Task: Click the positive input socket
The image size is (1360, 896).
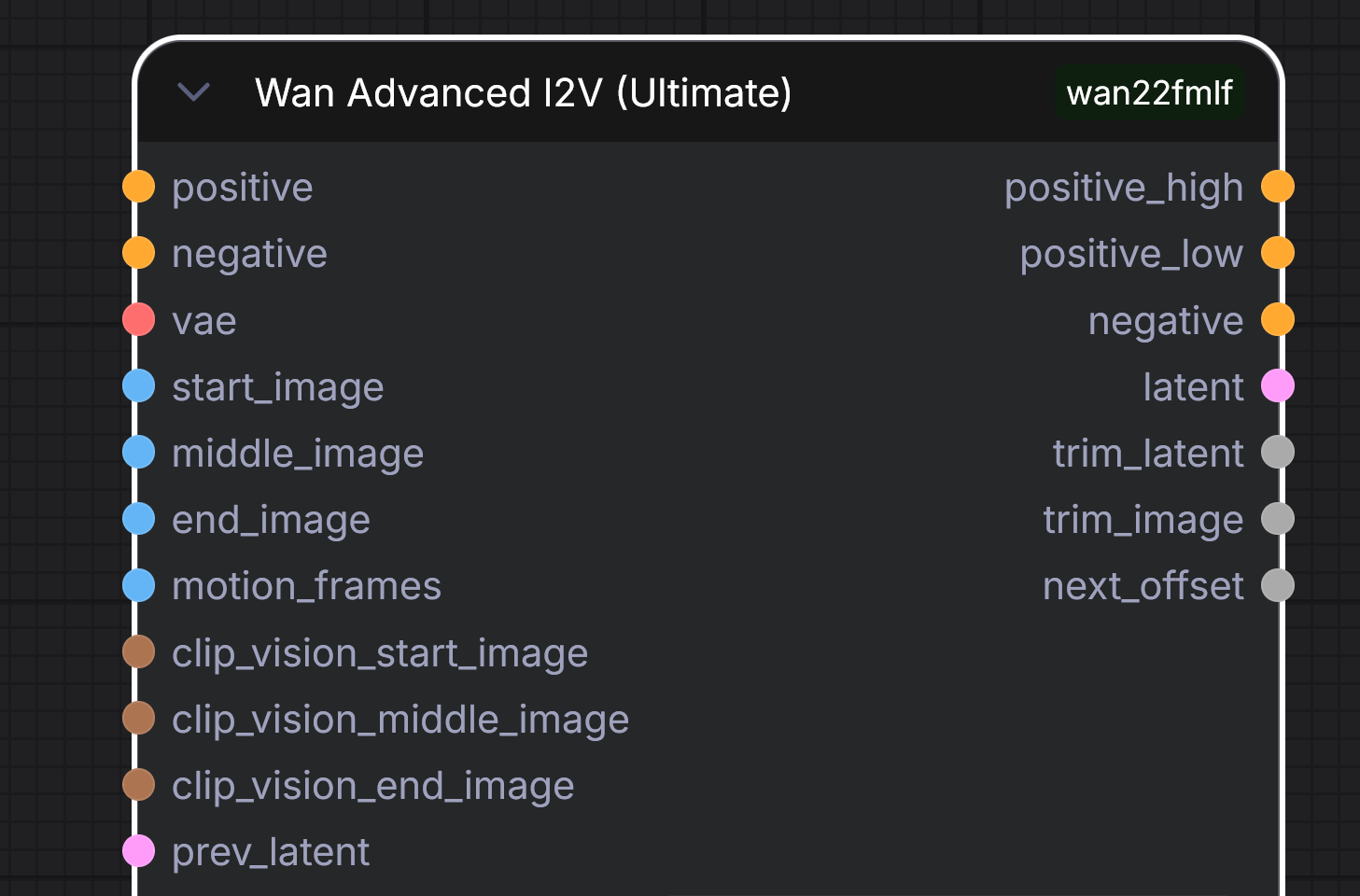Action: click(x=139, y=187)
